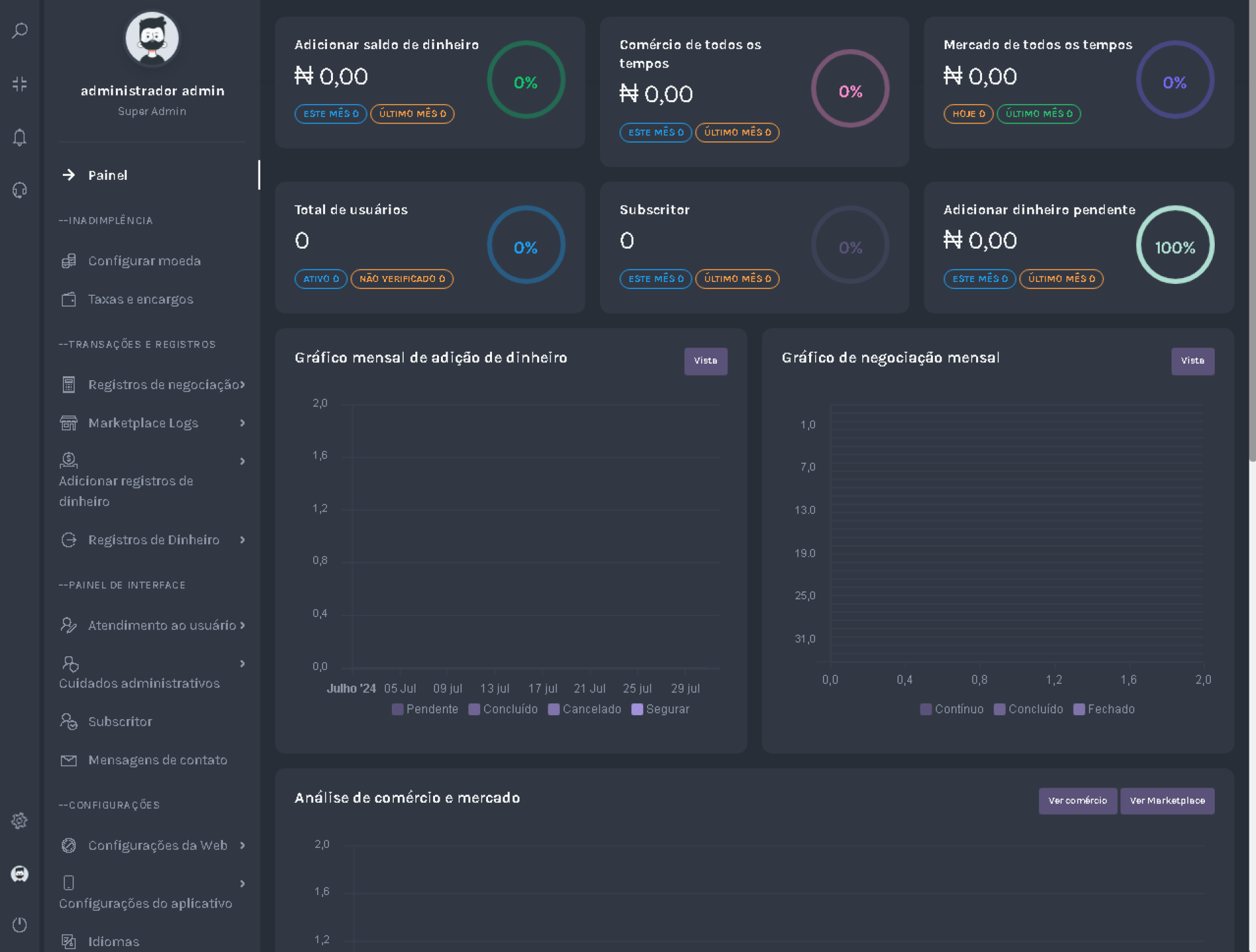Click the small profile avatar icon
The width and height of the screenshot is (1256, 952).
click(20, 873)
